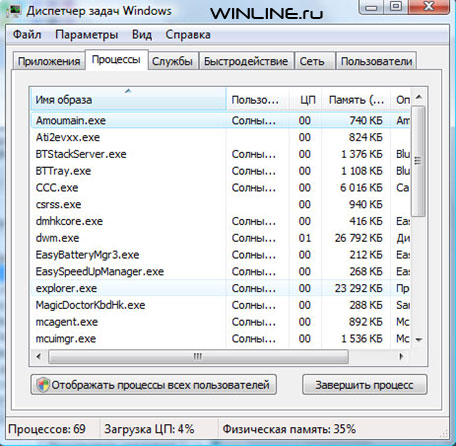This screenshot has width=456, height=446.
Task: Click the Отображать процессы всех пользователей button
Action: coord(154,385)
